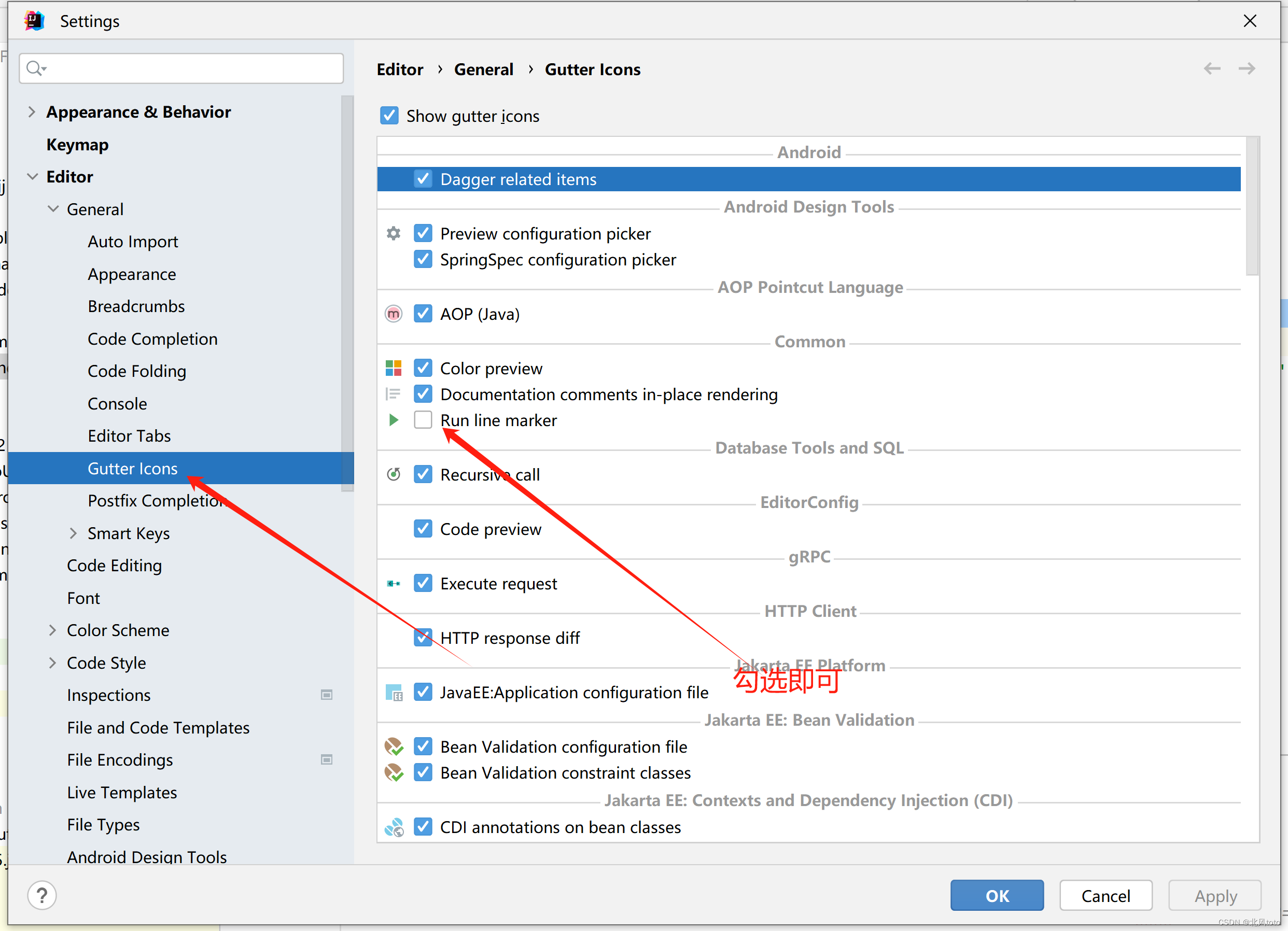Toggle Execute request checkbox

423,584
